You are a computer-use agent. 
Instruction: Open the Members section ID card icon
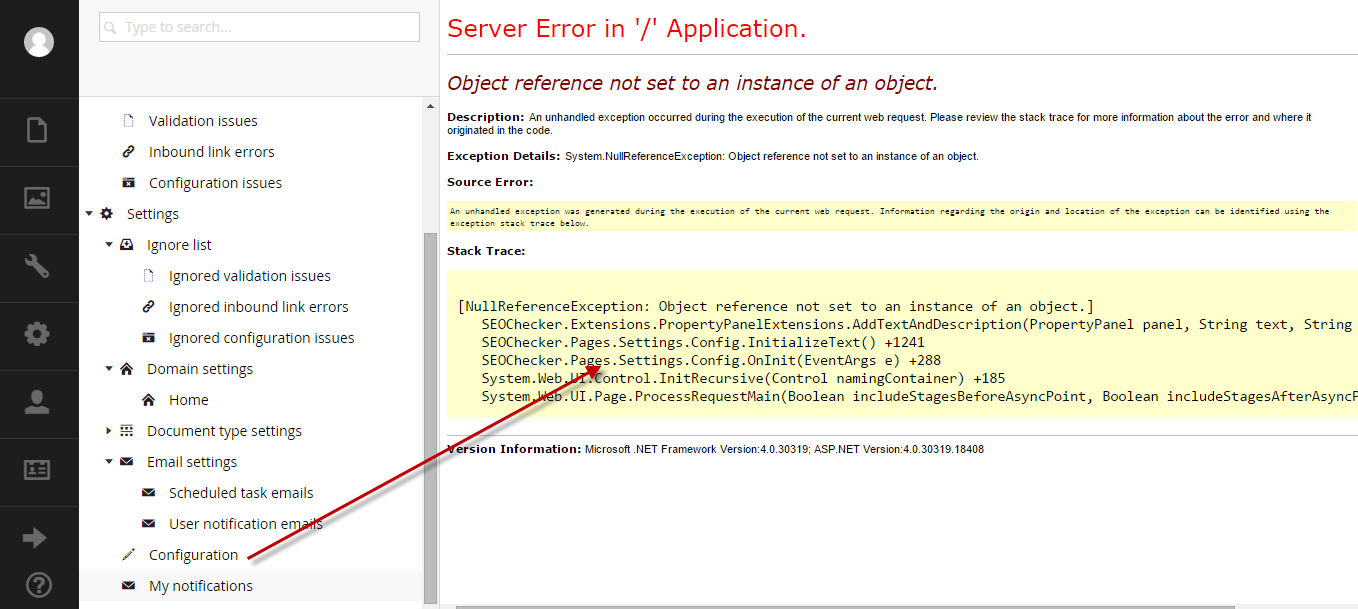point(37,470)
